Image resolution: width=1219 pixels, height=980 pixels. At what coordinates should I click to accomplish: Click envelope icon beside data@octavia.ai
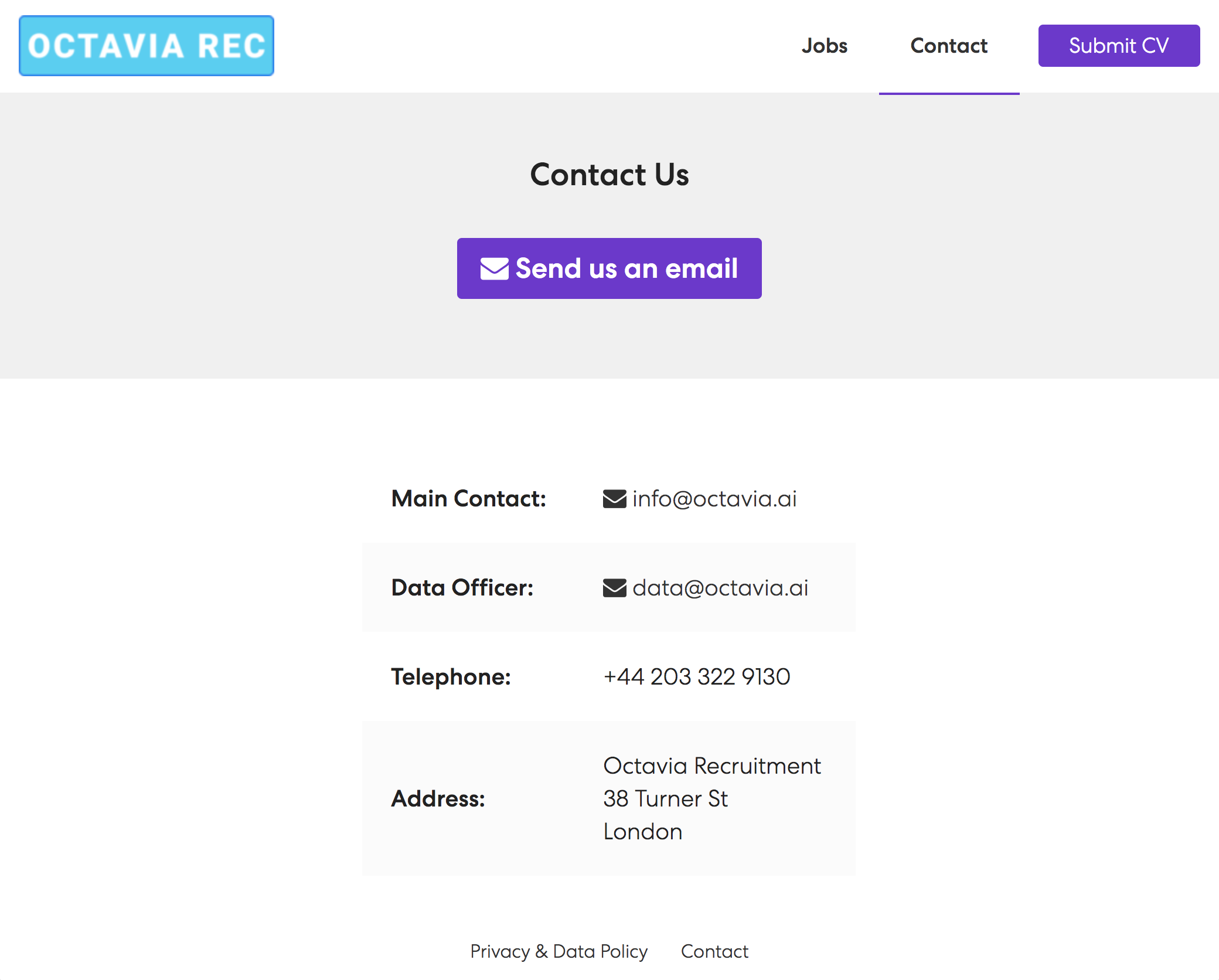pyautogui.click(x=614, y=588)
